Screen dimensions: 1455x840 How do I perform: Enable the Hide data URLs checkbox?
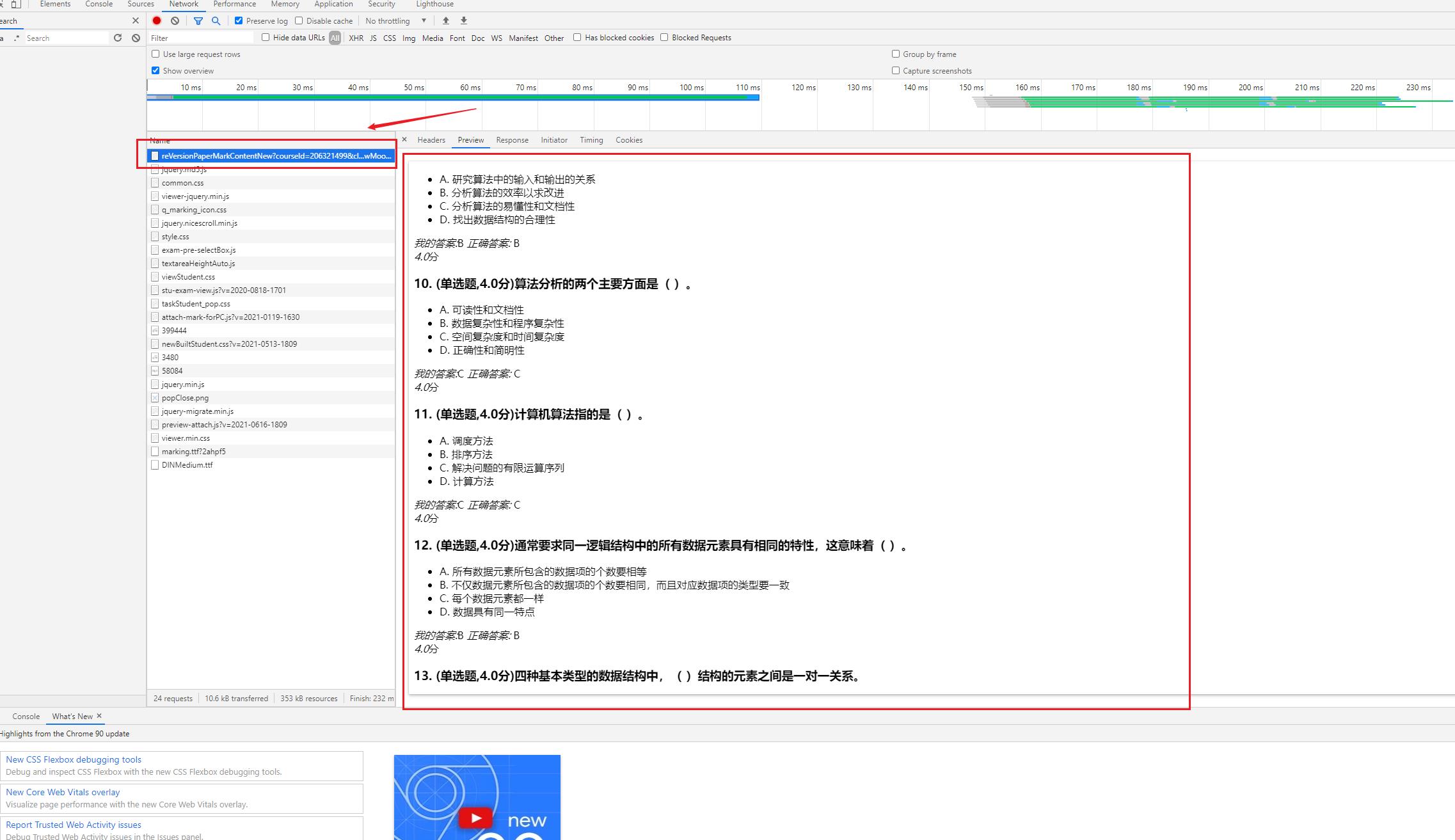click(x=265, y=38)
